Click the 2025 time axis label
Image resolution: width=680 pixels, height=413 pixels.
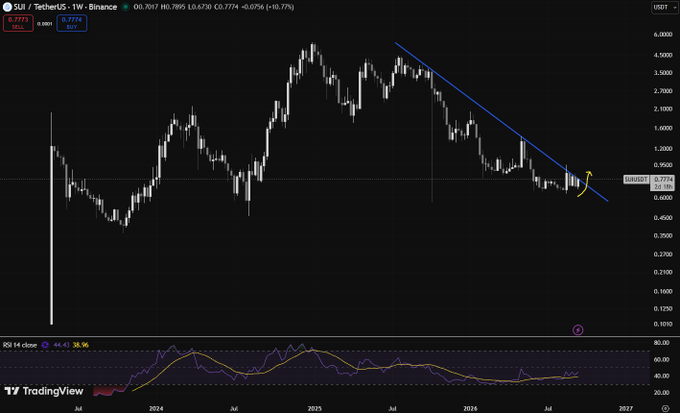point(314,408)
